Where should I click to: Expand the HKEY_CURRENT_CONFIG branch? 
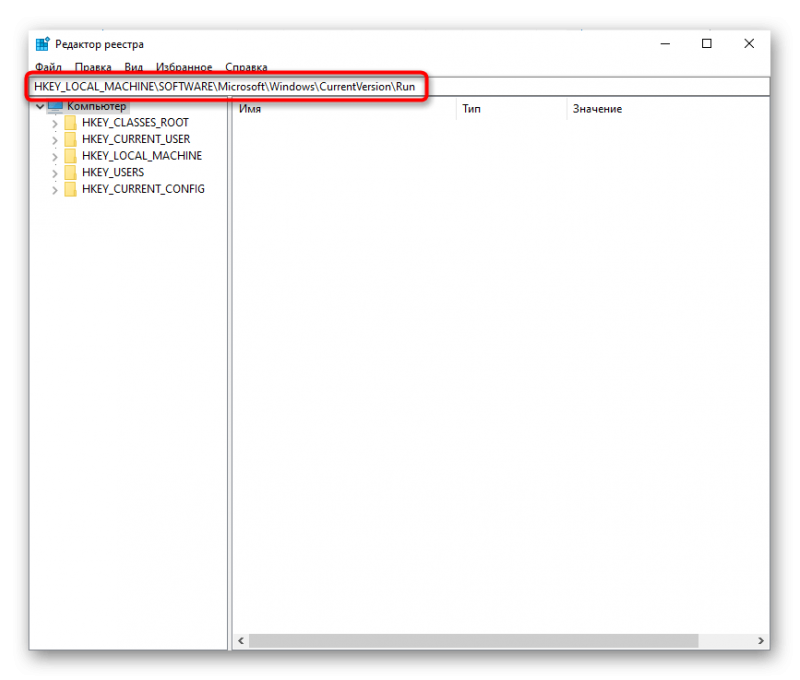[x=55, y=190]
